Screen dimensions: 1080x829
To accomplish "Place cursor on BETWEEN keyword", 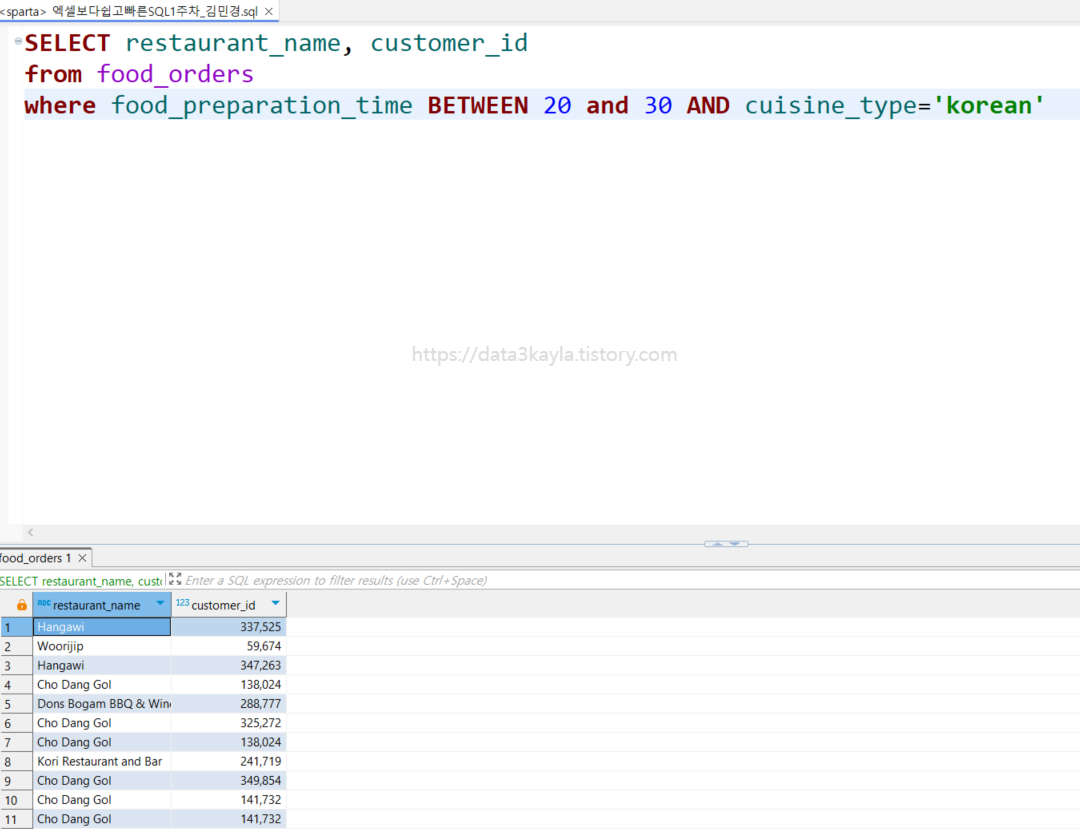I will pyautogui.click(x=477, y=105).
